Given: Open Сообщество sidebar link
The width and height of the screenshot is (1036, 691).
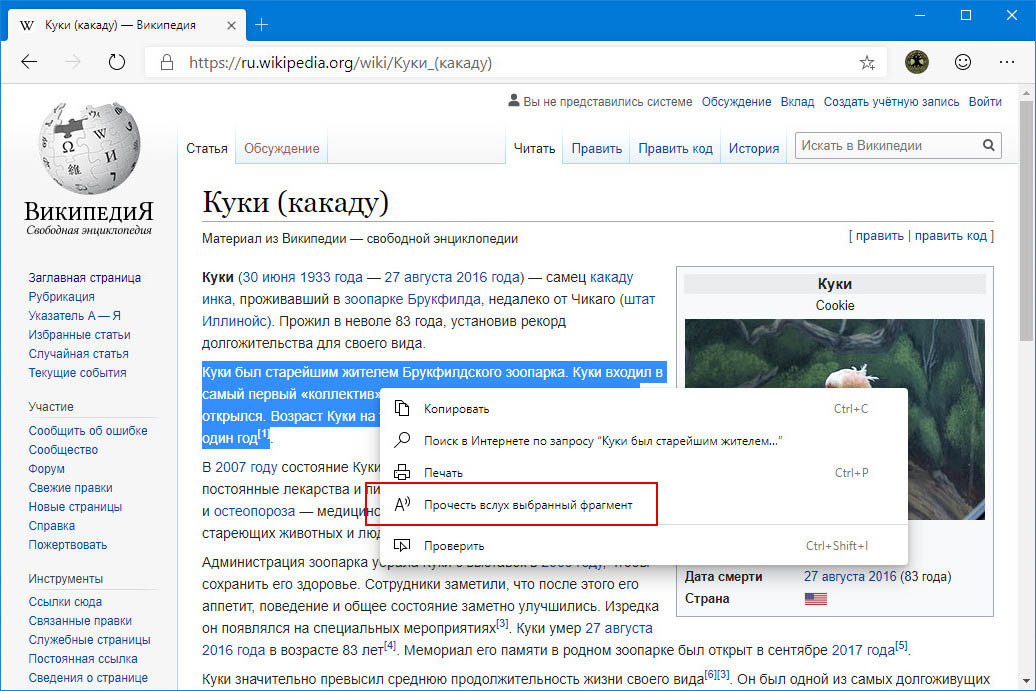Looking at the screenshot, I should [63, 450].
